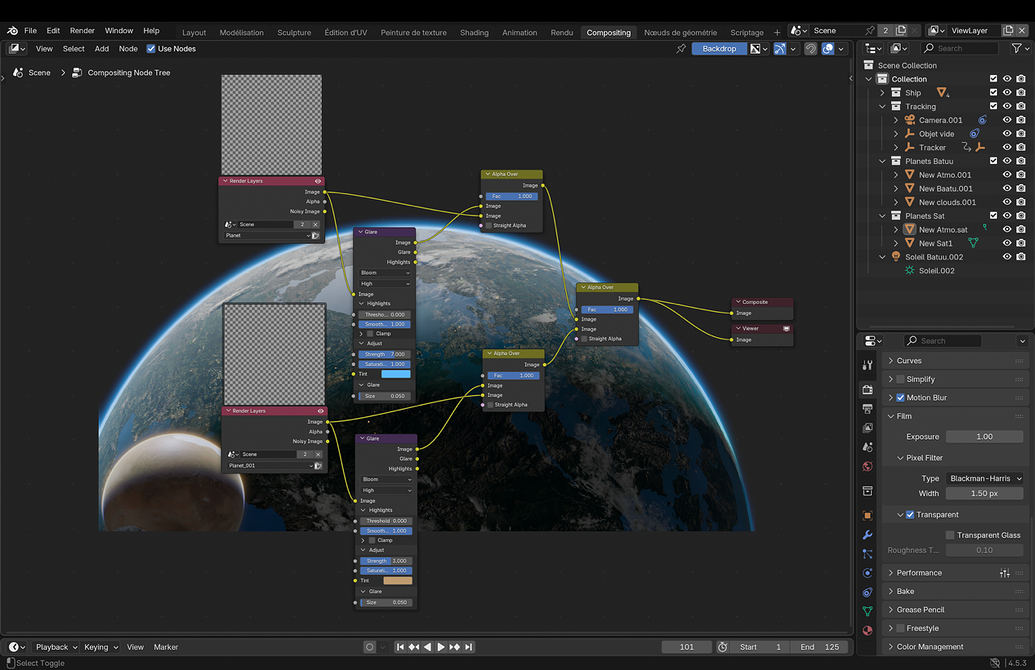Image resolution: width=1035 pixels, height=670 pixels.
Task: Enable the Simplify checkbox
Action: pos(900,380)
